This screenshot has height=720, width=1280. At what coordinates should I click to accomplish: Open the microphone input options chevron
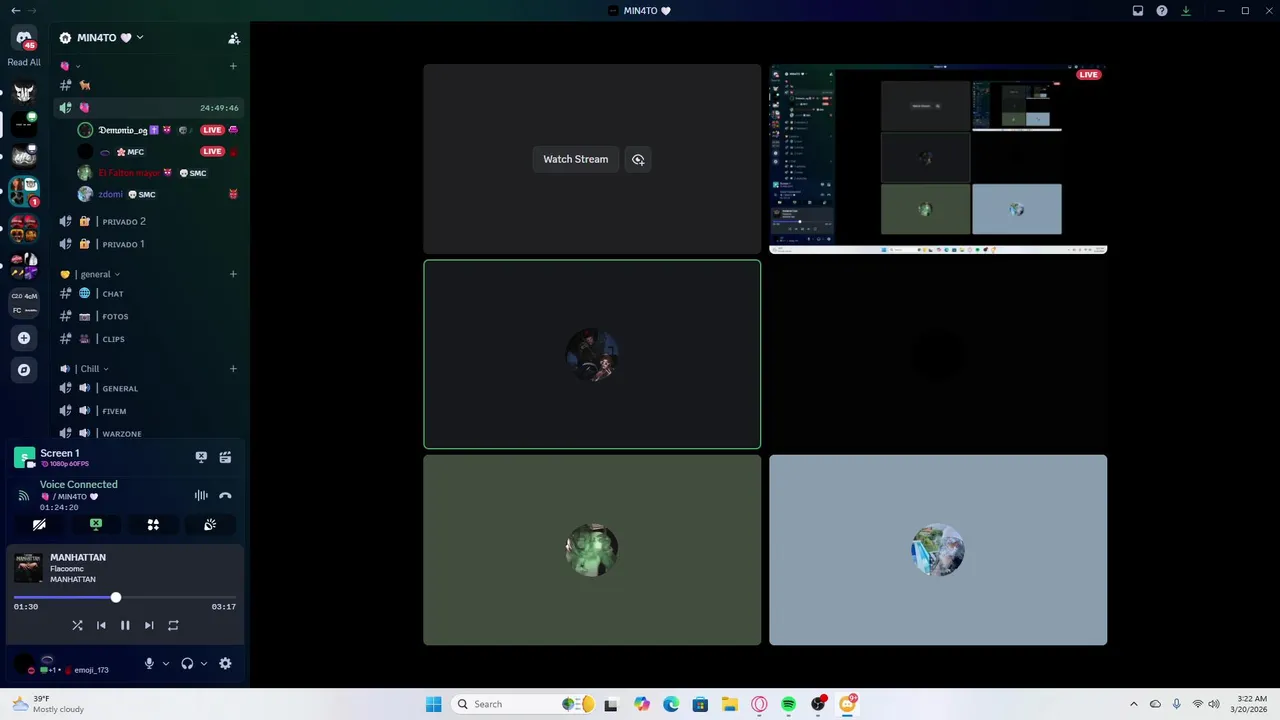click(x=166, y=663)
